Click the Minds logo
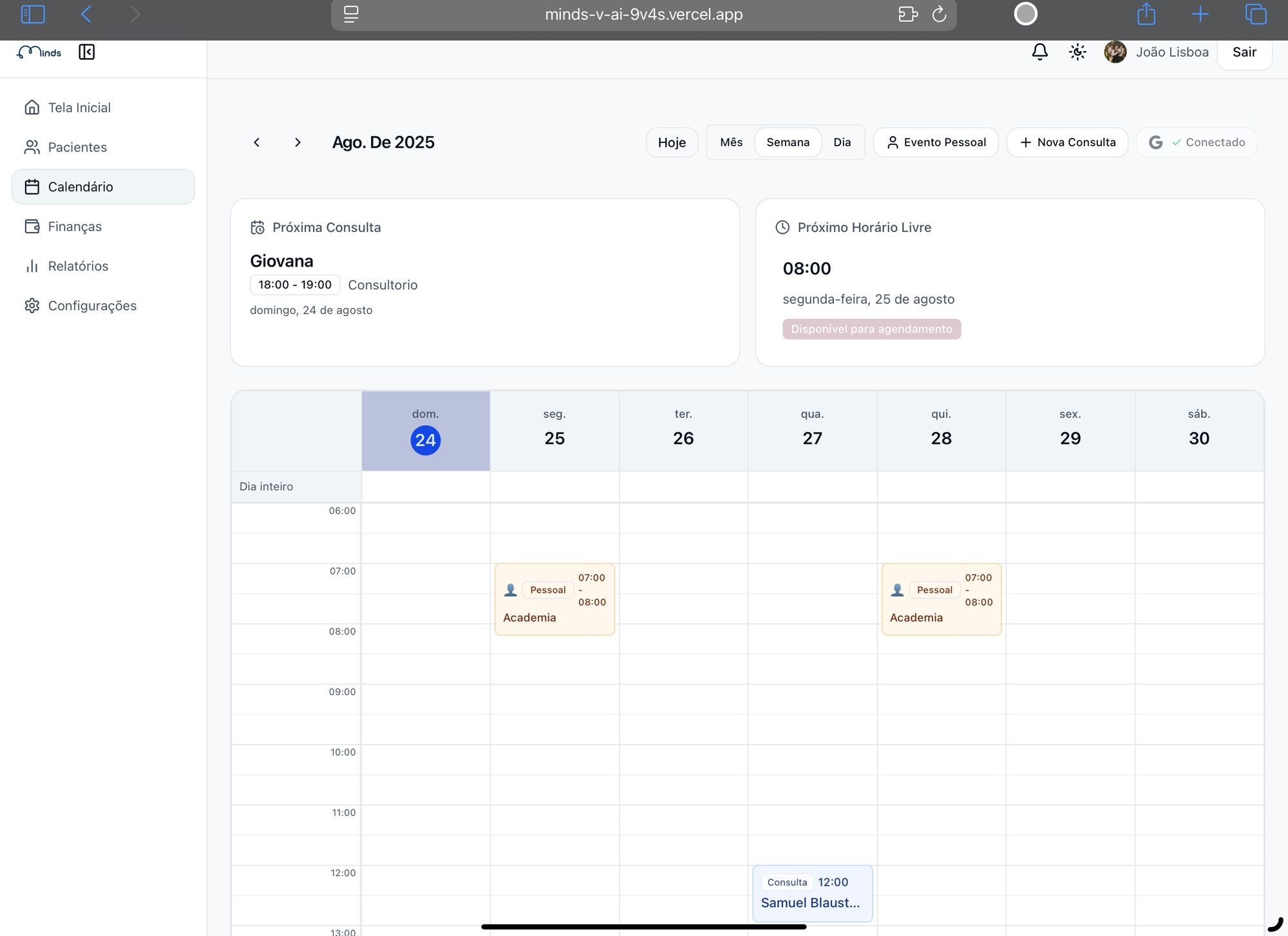 pos(39,52)
